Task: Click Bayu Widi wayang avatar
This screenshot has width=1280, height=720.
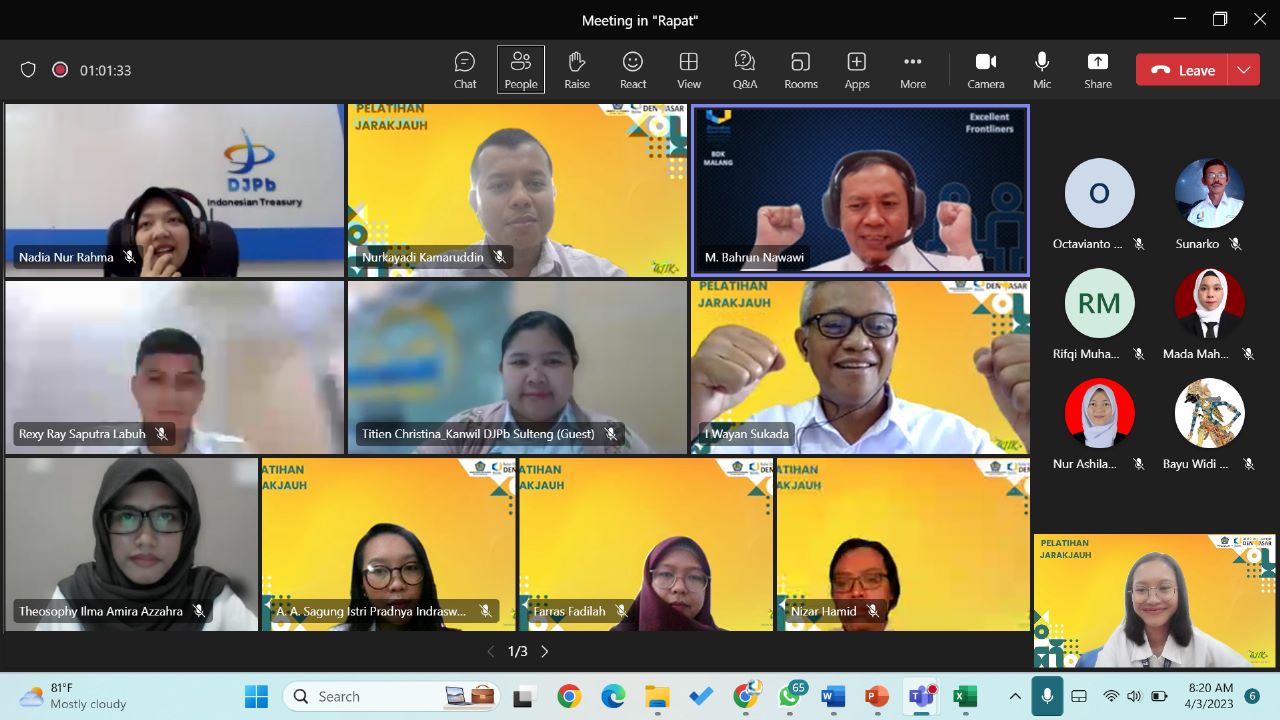Action: coord(1209,413)
